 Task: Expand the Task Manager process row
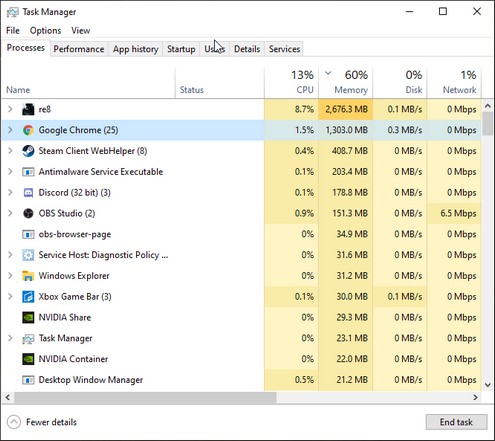click(10, 338)
